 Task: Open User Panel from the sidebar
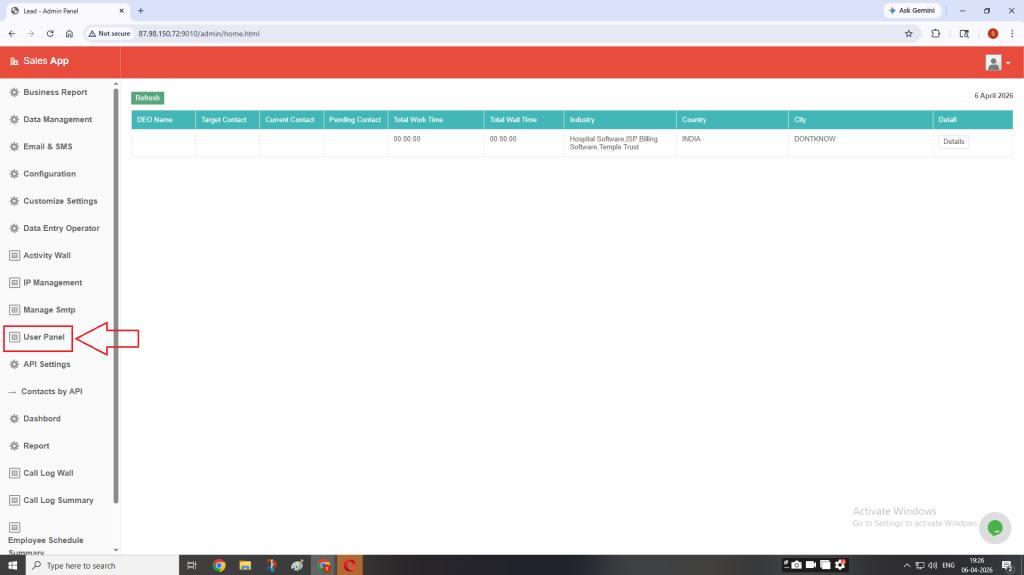tap(44, 337)
